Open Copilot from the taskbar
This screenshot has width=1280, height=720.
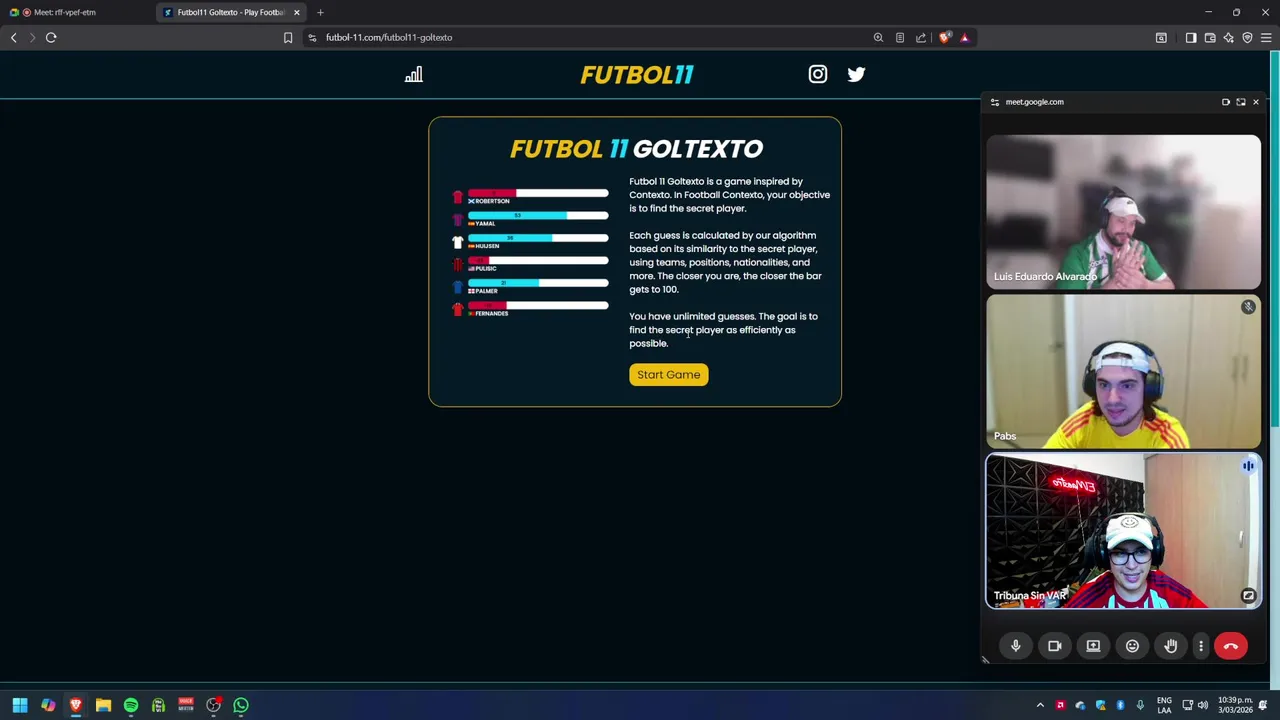48,705
